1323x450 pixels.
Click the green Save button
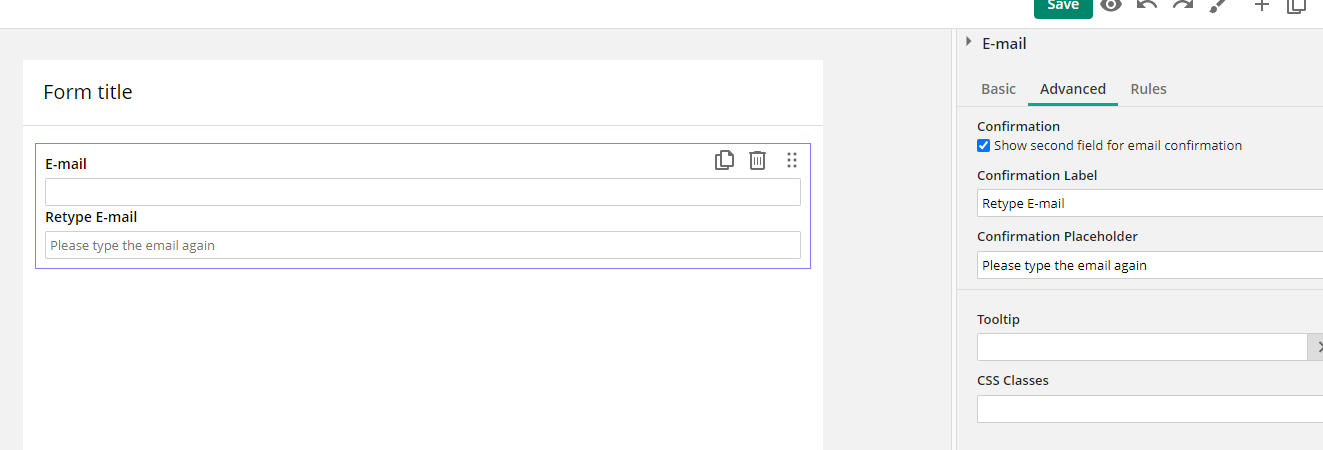pyautogui.click(x=1063, y=6)
